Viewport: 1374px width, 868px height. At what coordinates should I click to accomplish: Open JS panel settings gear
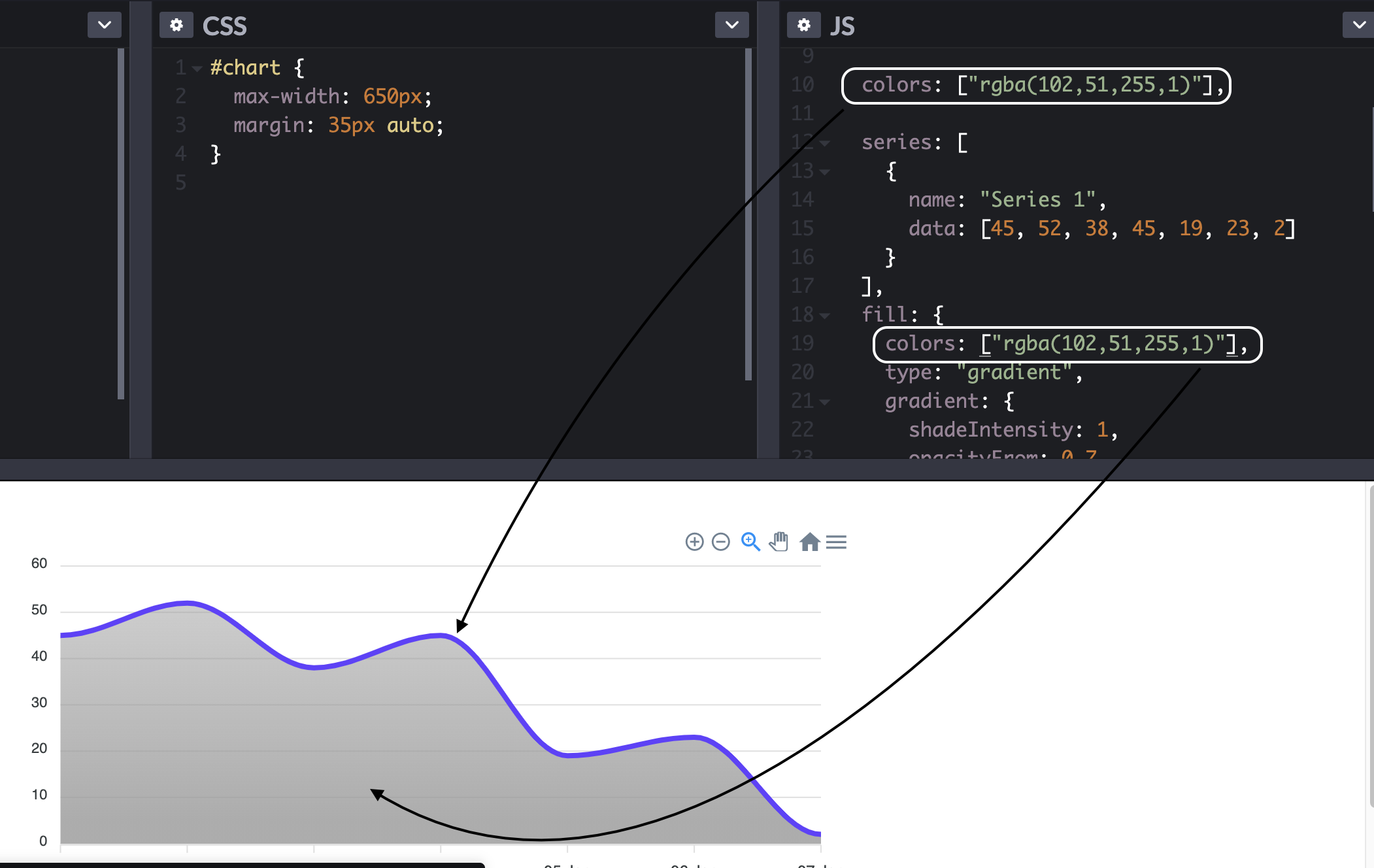[x=803, y=25]
